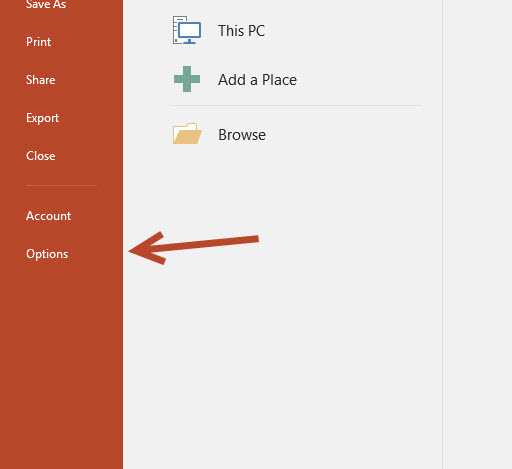
Task: Click the orange separator line above Account
Action: coord(61,185)
